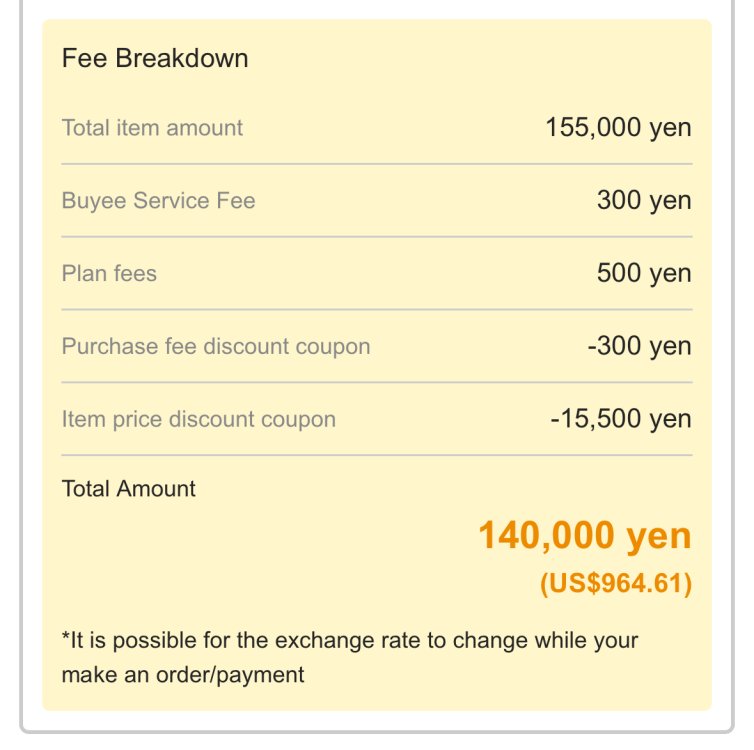Click the divider line under Total item amount
The width and height of the screenshot is (754, 750).
[376, 164]
